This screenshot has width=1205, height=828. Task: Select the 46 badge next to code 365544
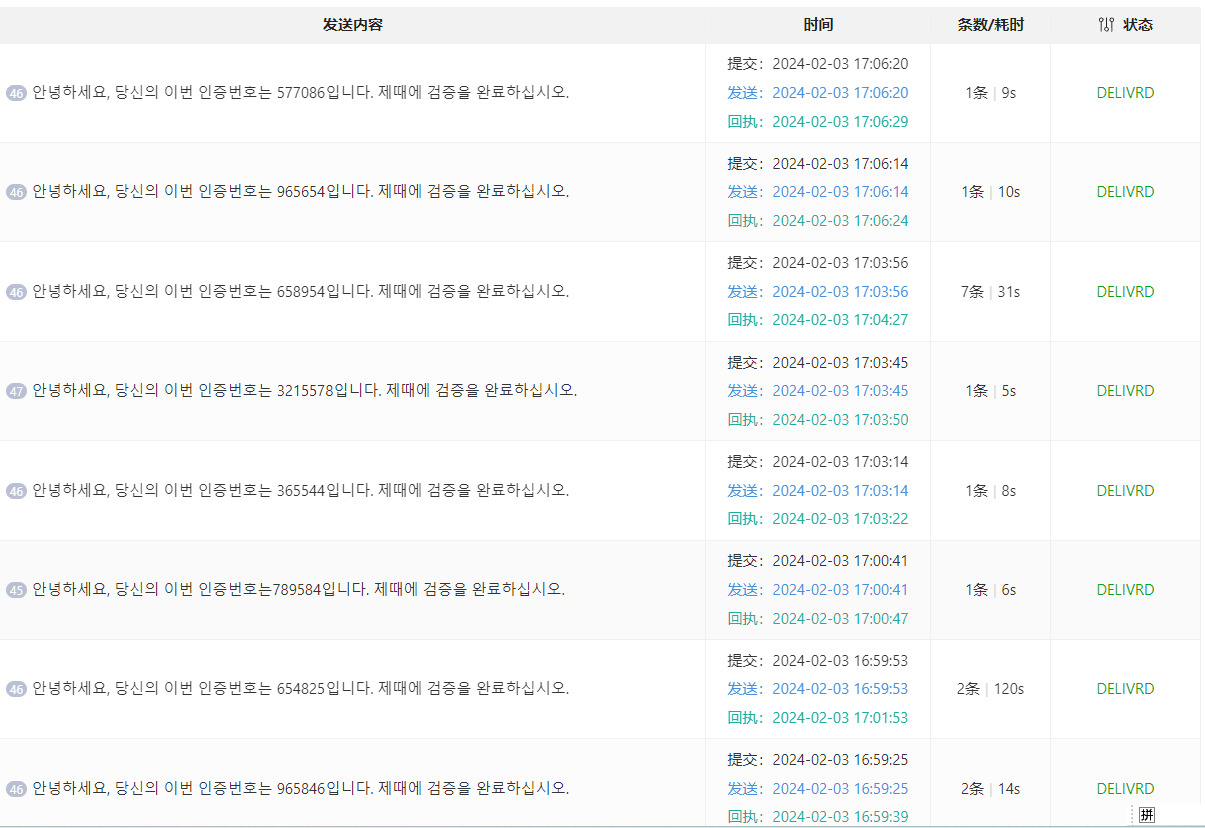(x=16, y=491)
